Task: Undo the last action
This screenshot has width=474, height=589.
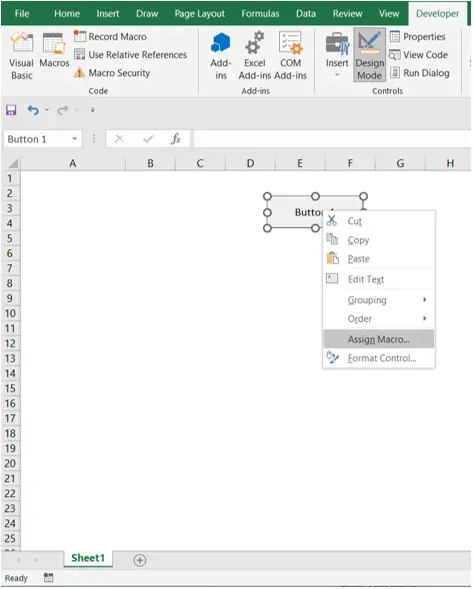Action: click(x=33, y=110)
